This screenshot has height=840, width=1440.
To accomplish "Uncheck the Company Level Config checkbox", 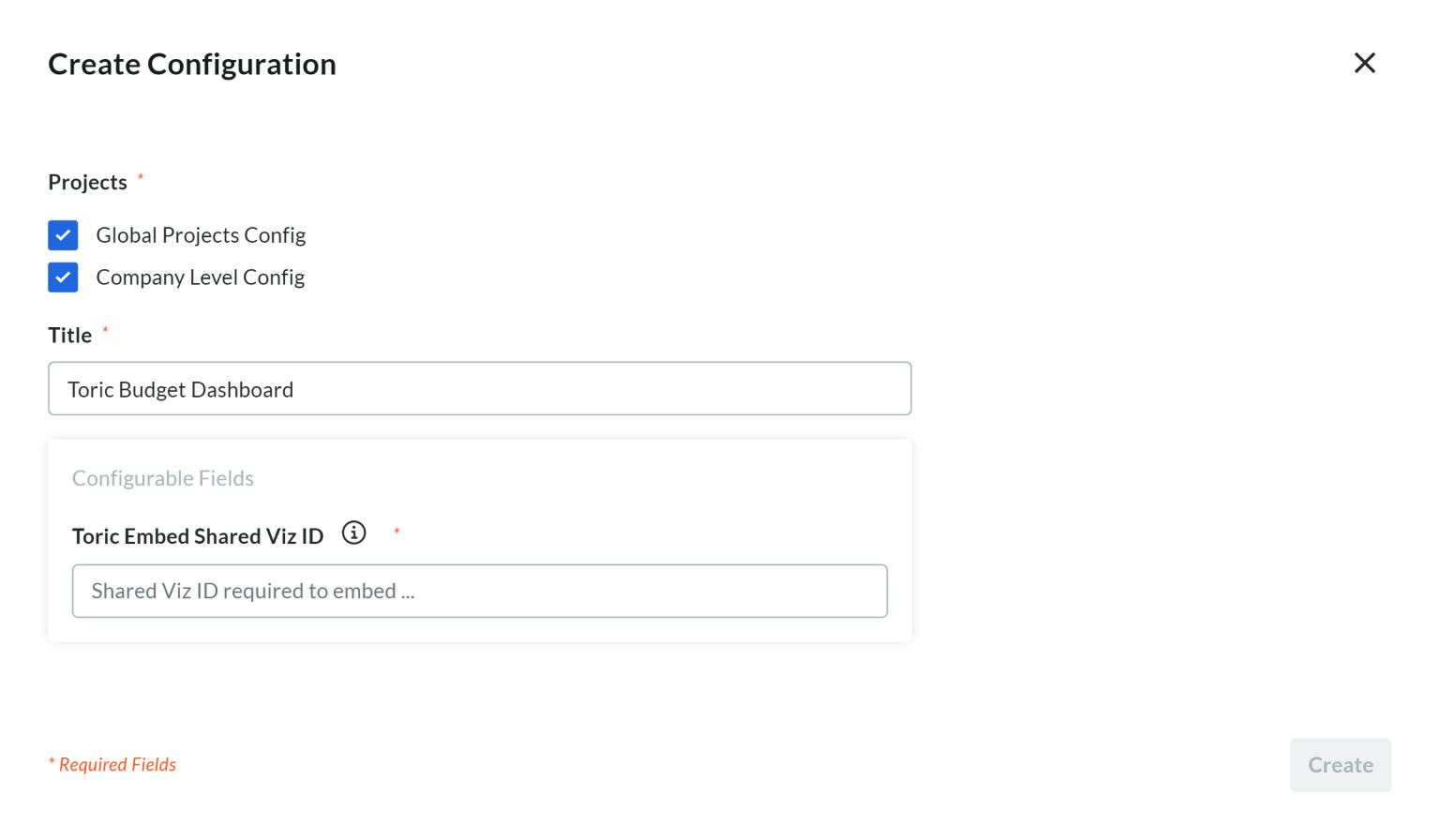I will click(63, 277).
